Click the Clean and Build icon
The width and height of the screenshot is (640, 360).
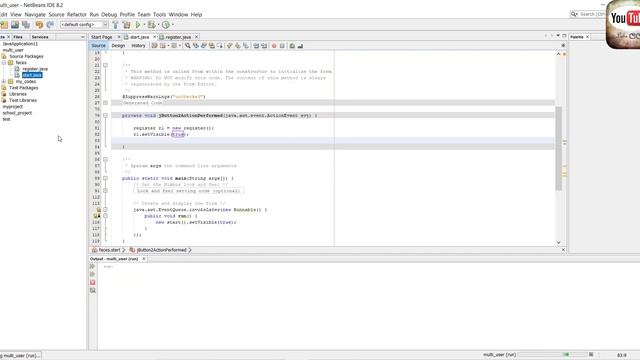(127, 25)
